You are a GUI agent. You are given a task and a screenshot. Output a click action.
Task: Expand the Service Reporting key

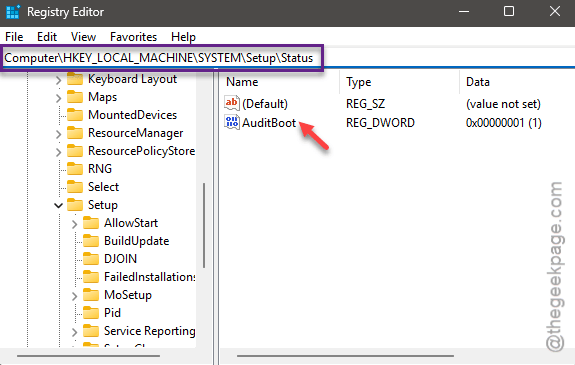[x=74, y=332]
